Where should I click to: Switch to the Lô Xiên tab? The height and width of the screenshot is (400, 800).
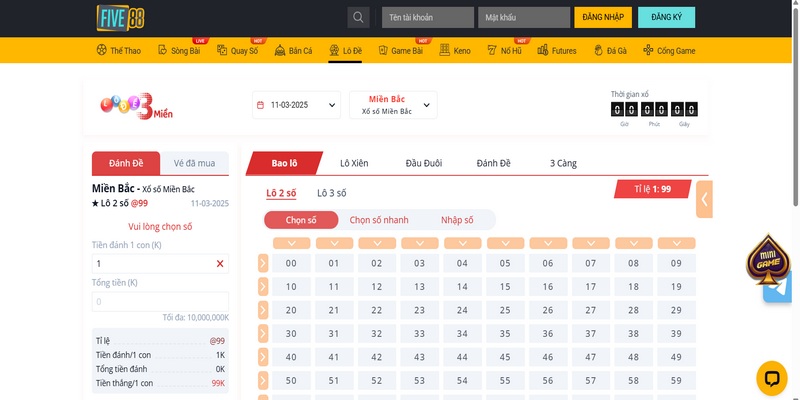(x=357, y=163)
